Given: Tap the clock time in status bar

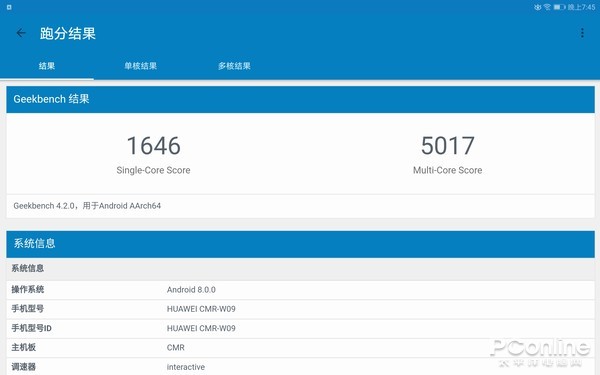Looking at the screenshot, I should coord(581,7).
